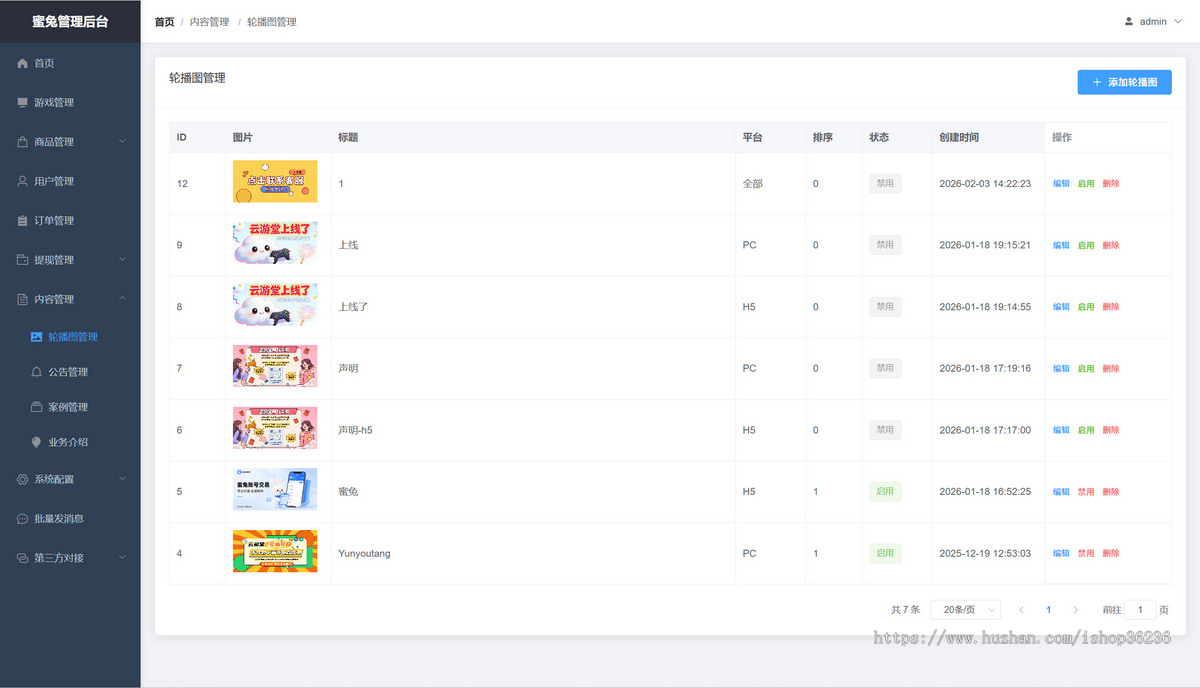The width and height of the screenshot is (1200, 688).
Task: Expand the 第三方对接 submenu arrow
Action: point(122,558)
